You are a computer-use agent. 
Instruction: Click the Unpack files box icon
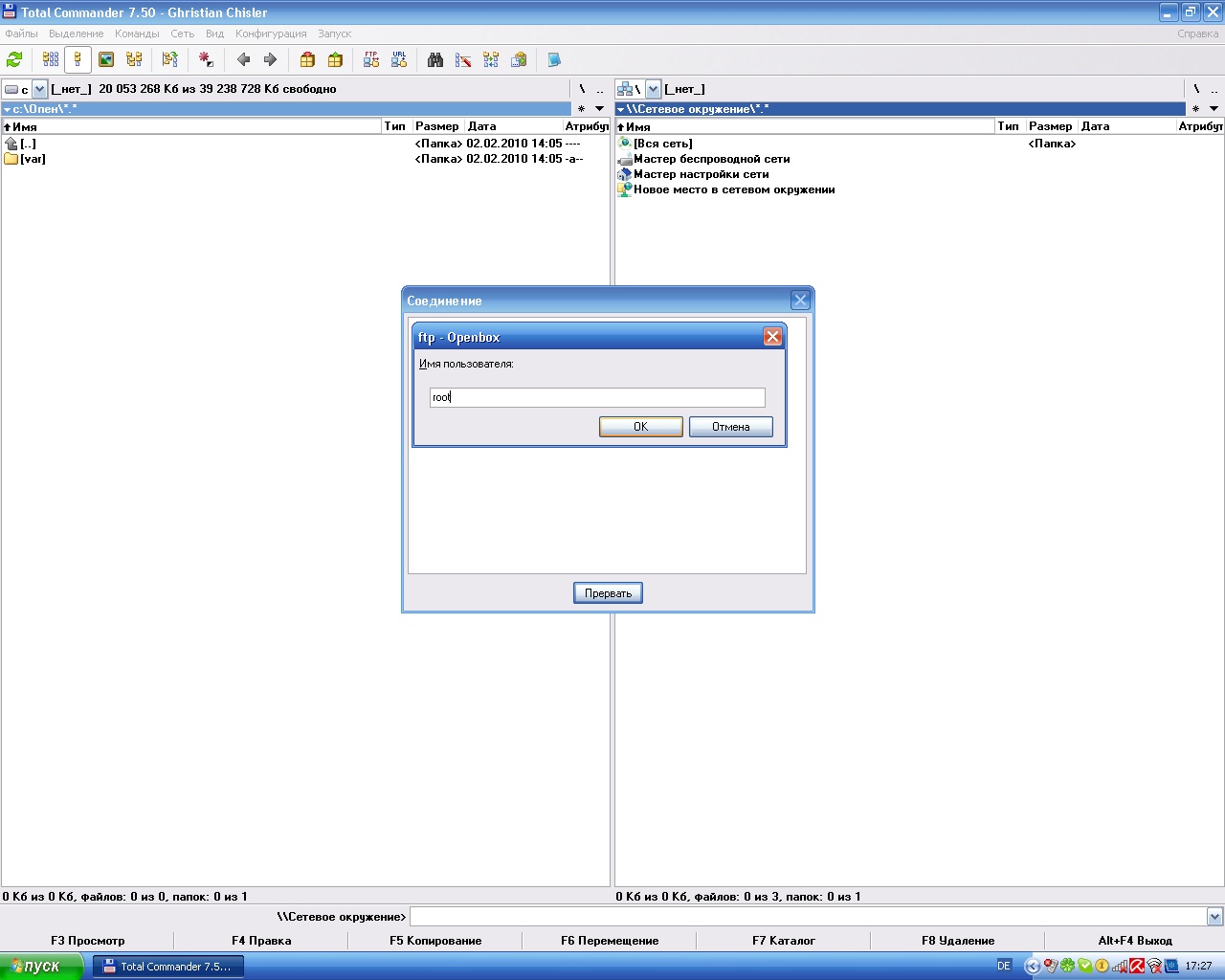[335, 59]
